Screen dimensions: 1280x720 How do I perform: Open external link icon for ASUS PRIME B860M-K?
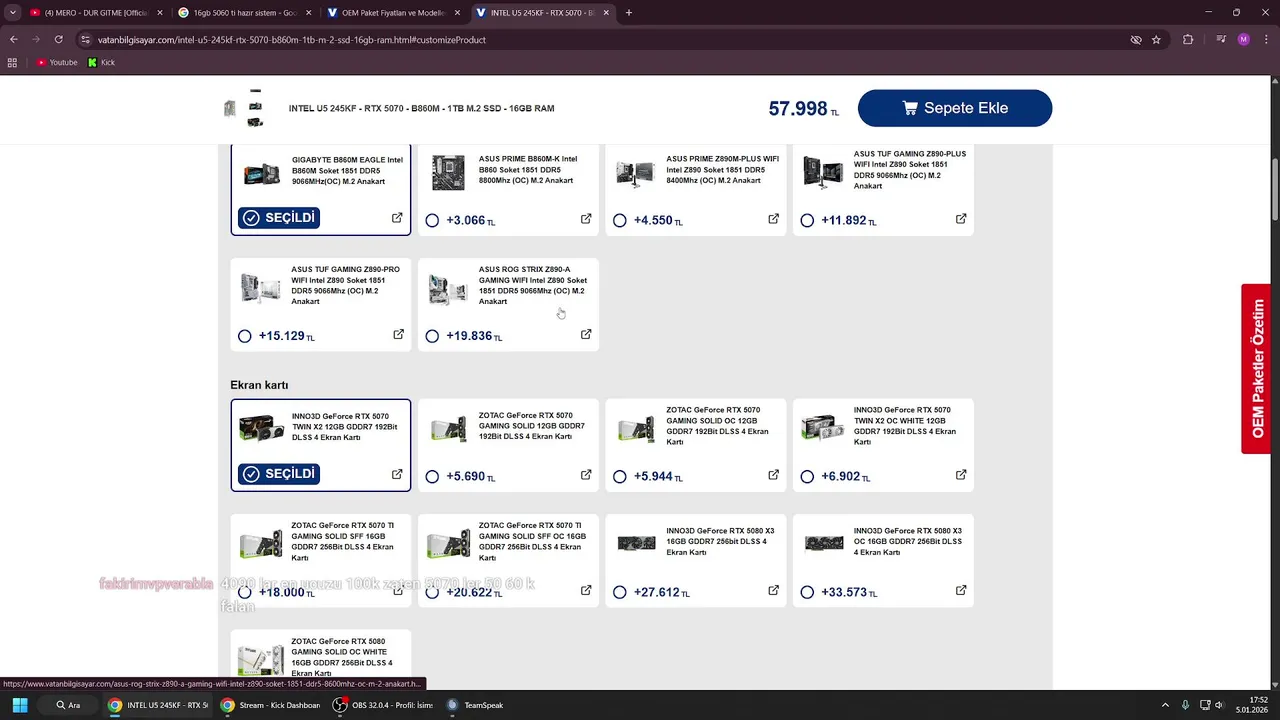tap(586, 219)
